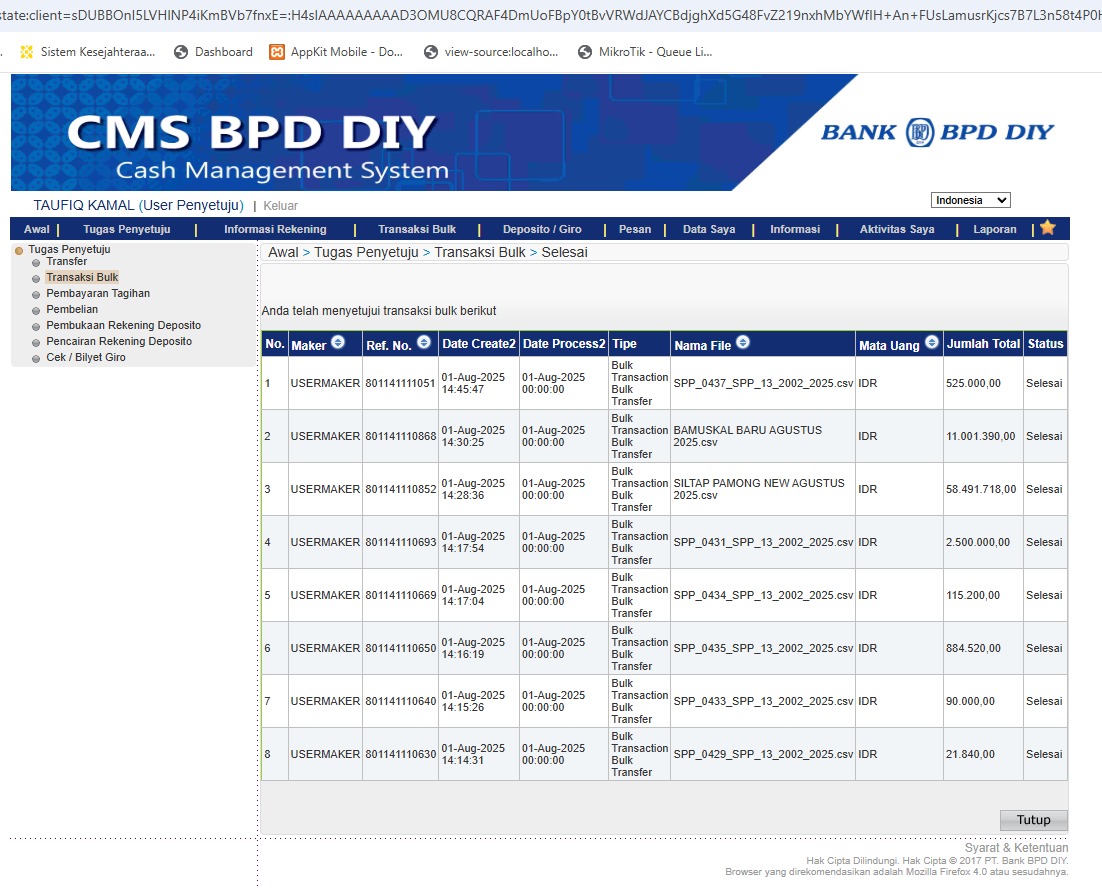
Task: Open the Awal menu
Action: [x=37, y=229]
